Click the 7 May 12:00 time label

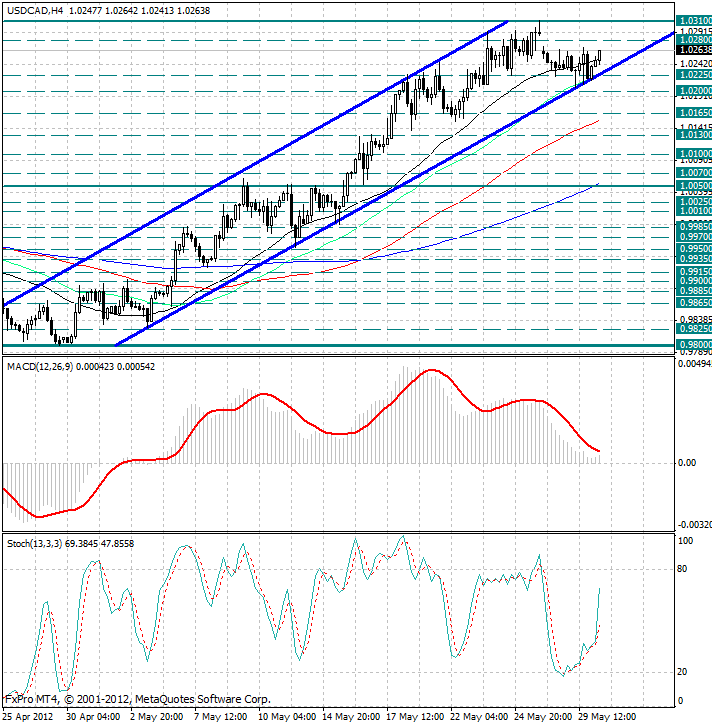221,717
